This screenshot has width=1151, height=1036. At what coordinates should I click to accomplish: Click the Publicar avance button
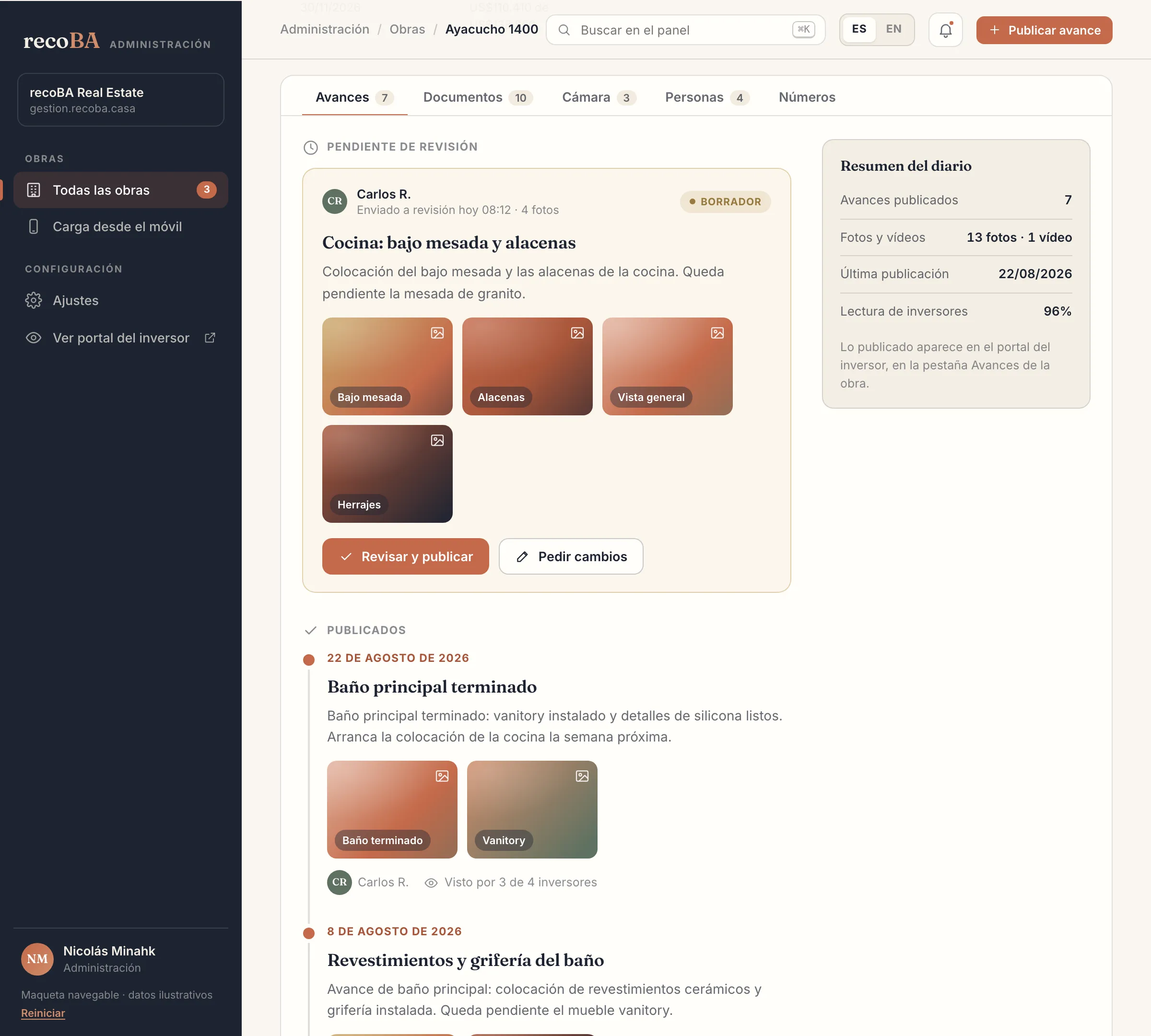[x=1044, y=30]
